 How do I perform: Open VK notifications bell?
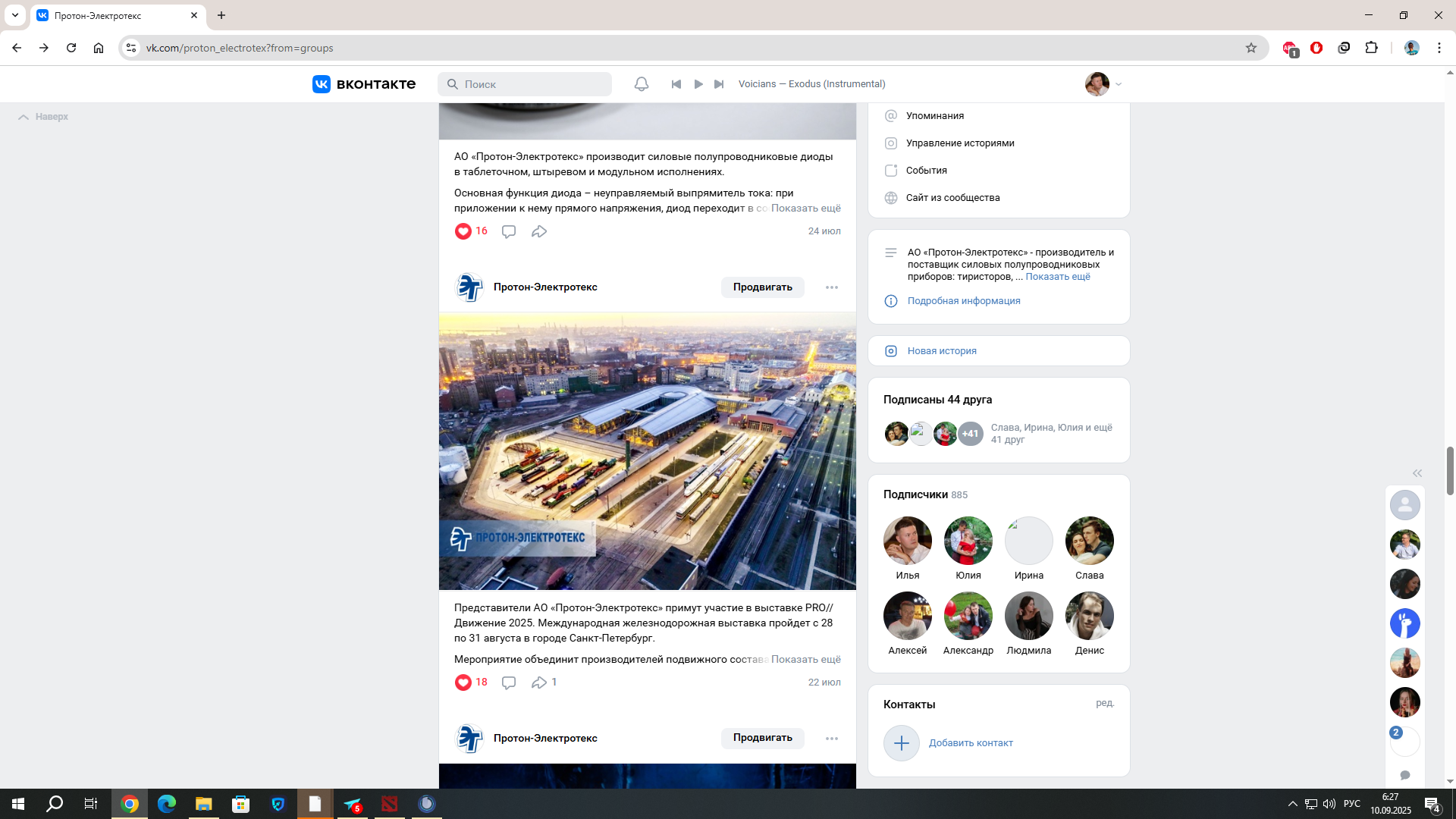pyautogui.click(x=642, y=84)
